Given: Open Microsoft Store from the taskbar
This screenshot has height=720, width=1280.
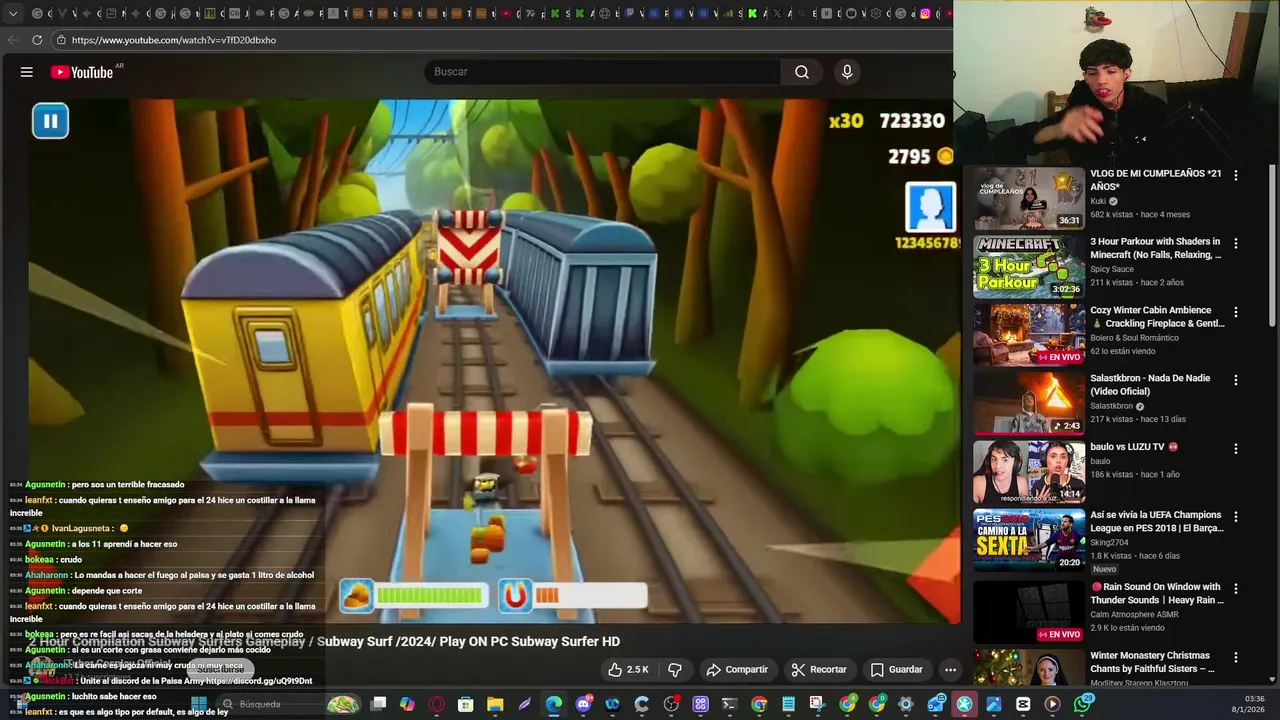Looking at the screenshot, I should tap(466, 704).
